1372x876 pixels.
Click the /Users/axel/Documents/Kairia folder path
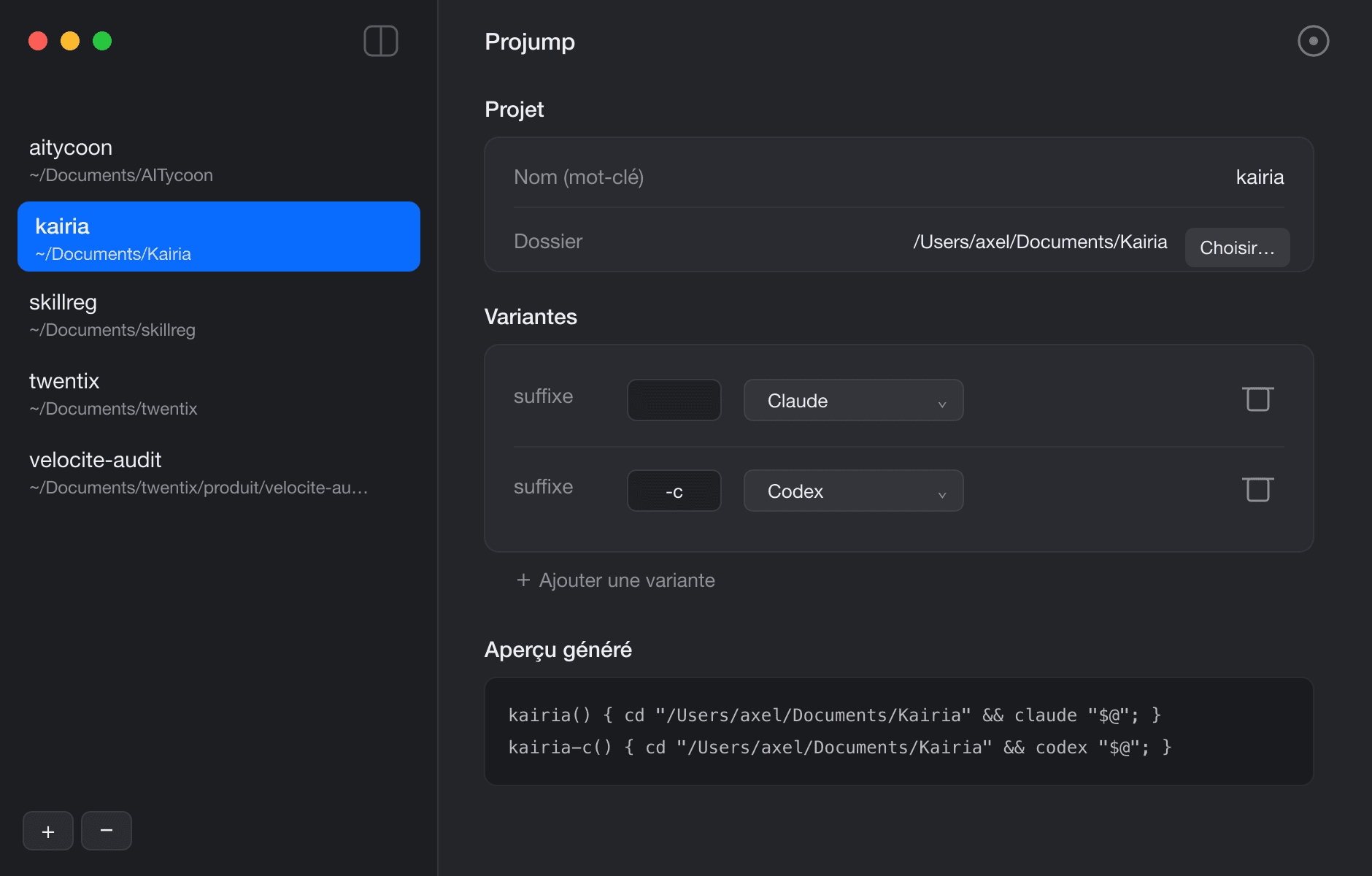[x=1040, y=242]
